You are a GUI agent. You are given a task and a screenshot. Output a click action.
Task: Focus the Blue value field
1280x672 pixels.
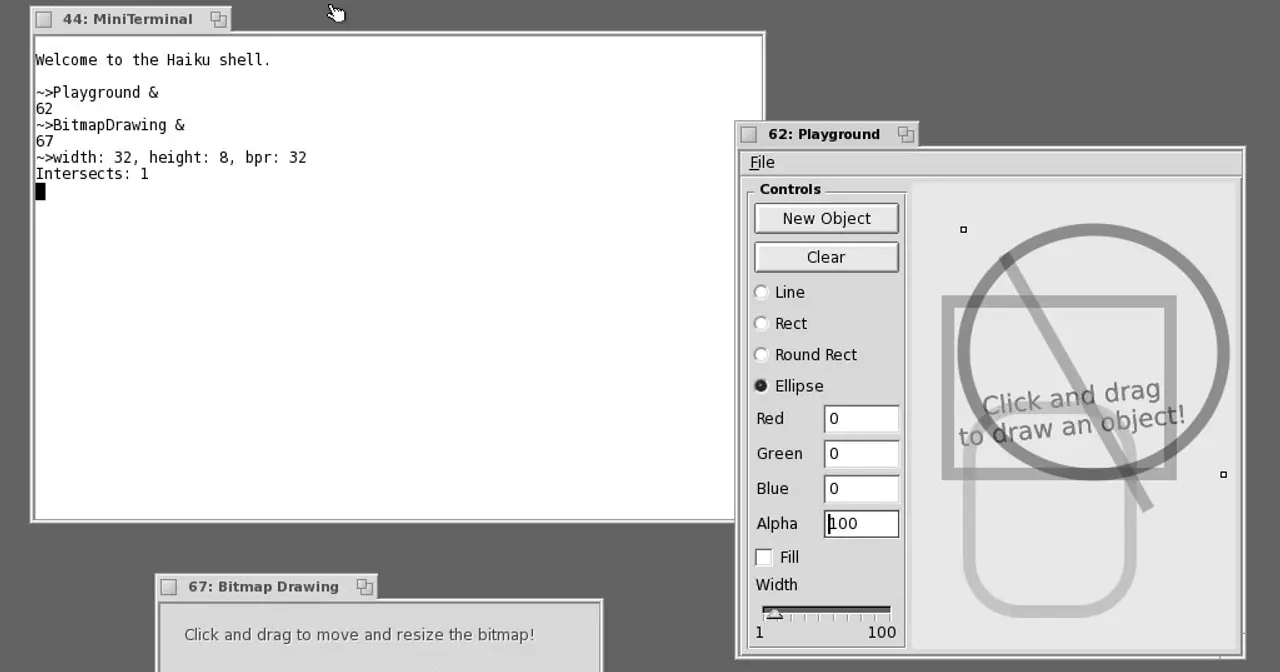click(861, 489)
